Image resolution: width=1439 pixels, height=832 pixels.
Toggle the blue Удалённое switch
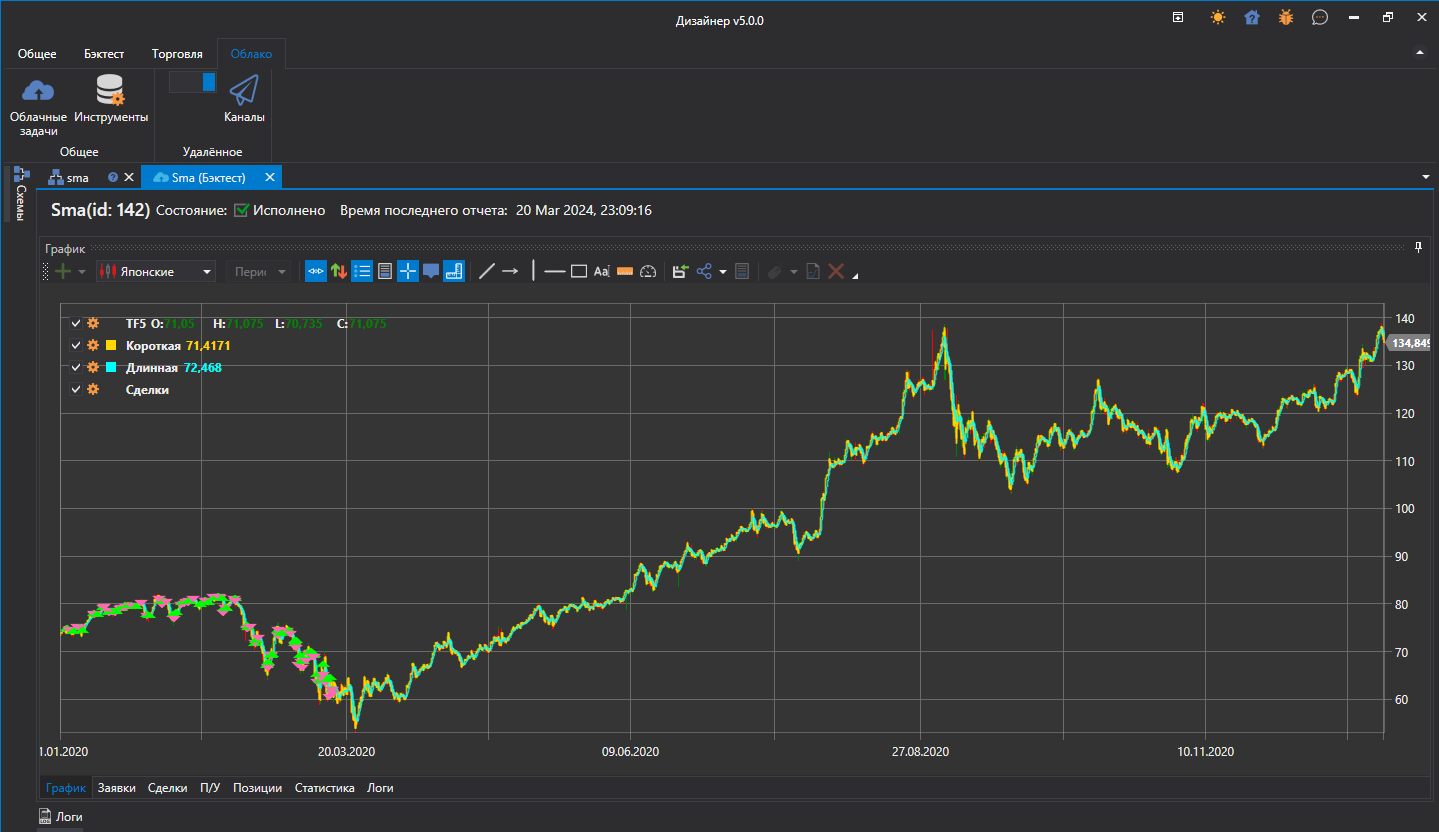192,82
